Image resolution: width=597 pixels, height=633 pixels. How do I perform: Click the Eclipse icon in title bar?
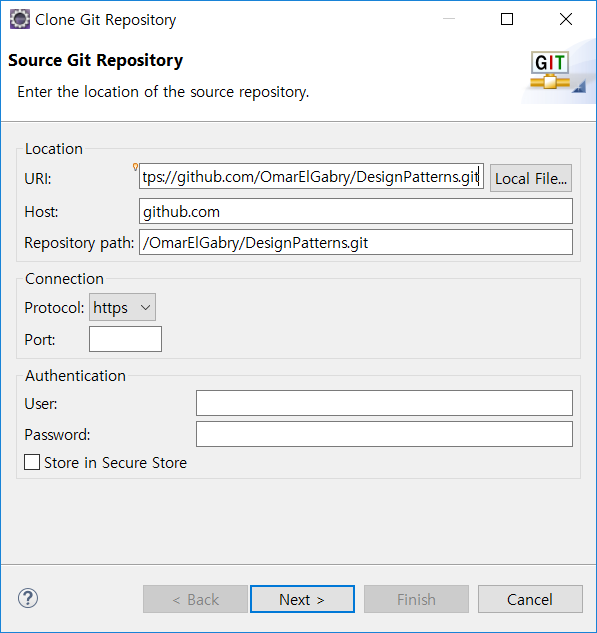pyautogui.click(x=20, y=19)
